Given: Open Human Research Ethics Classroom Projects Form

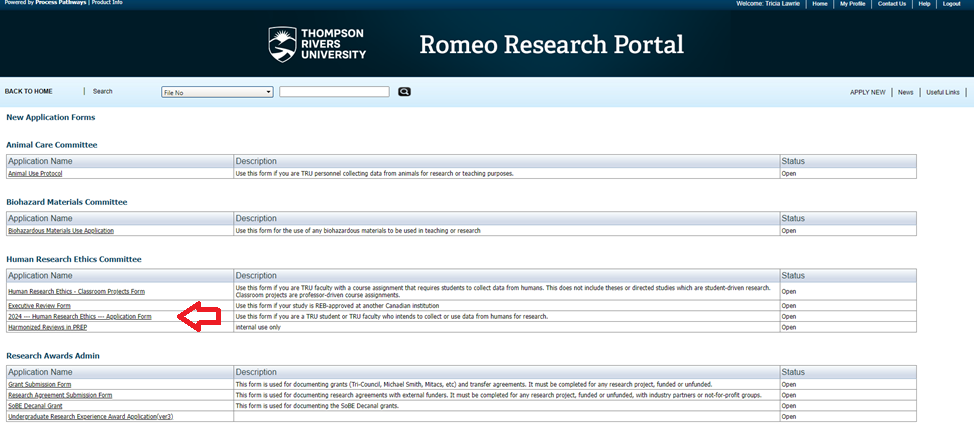Looking at the screenshot, I should point(76,291).
